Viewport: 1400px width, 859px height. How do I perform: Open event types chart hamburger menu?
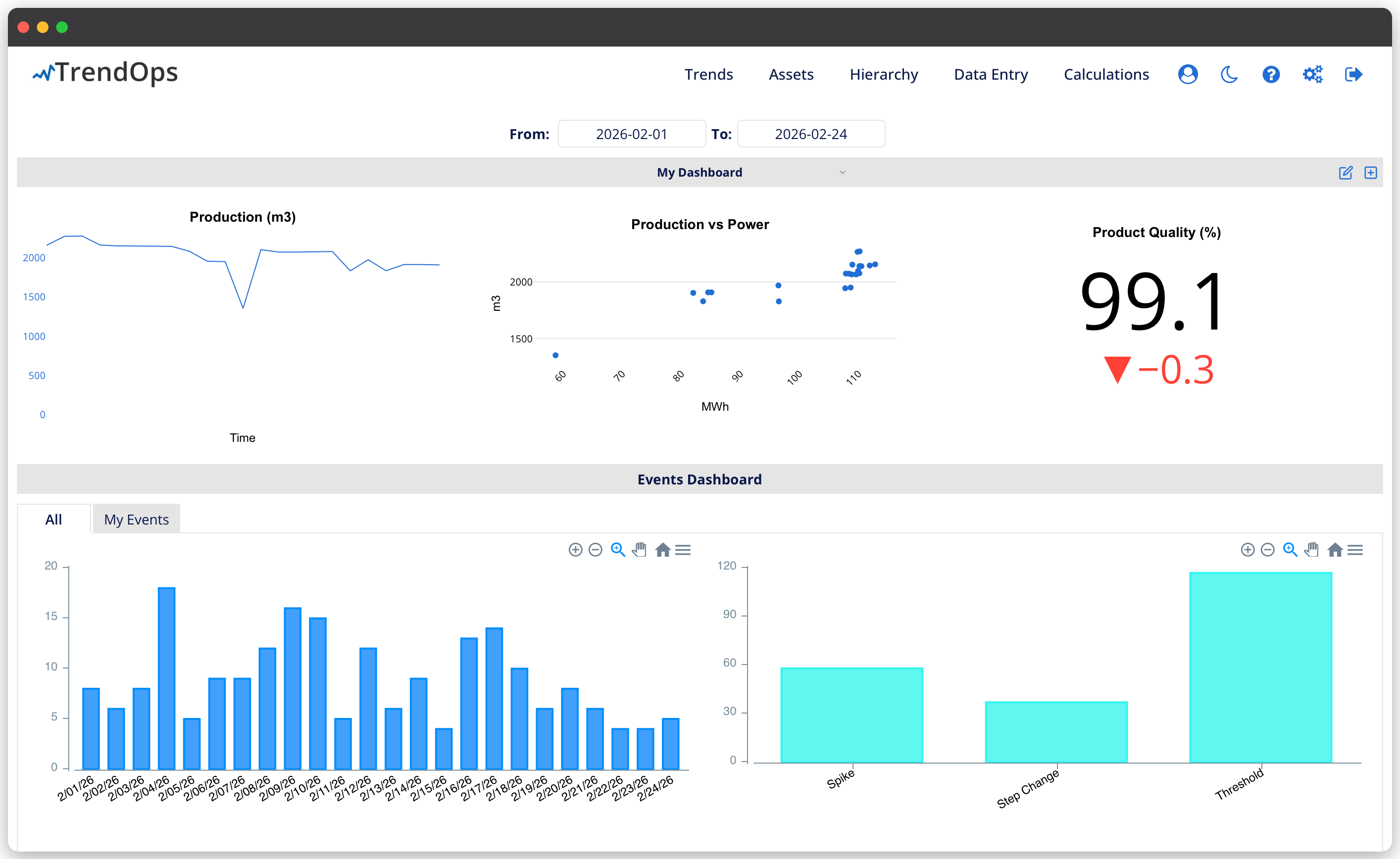(x=1355, y=549)
